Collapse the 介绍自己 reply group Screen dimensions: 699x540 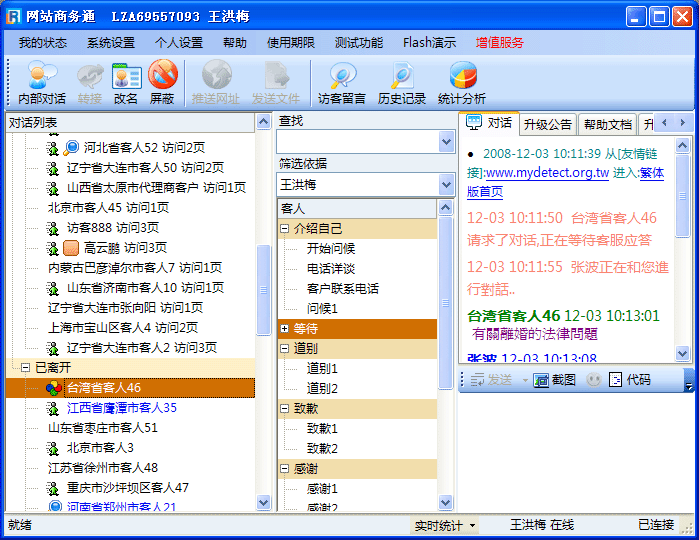pos(285,229)
